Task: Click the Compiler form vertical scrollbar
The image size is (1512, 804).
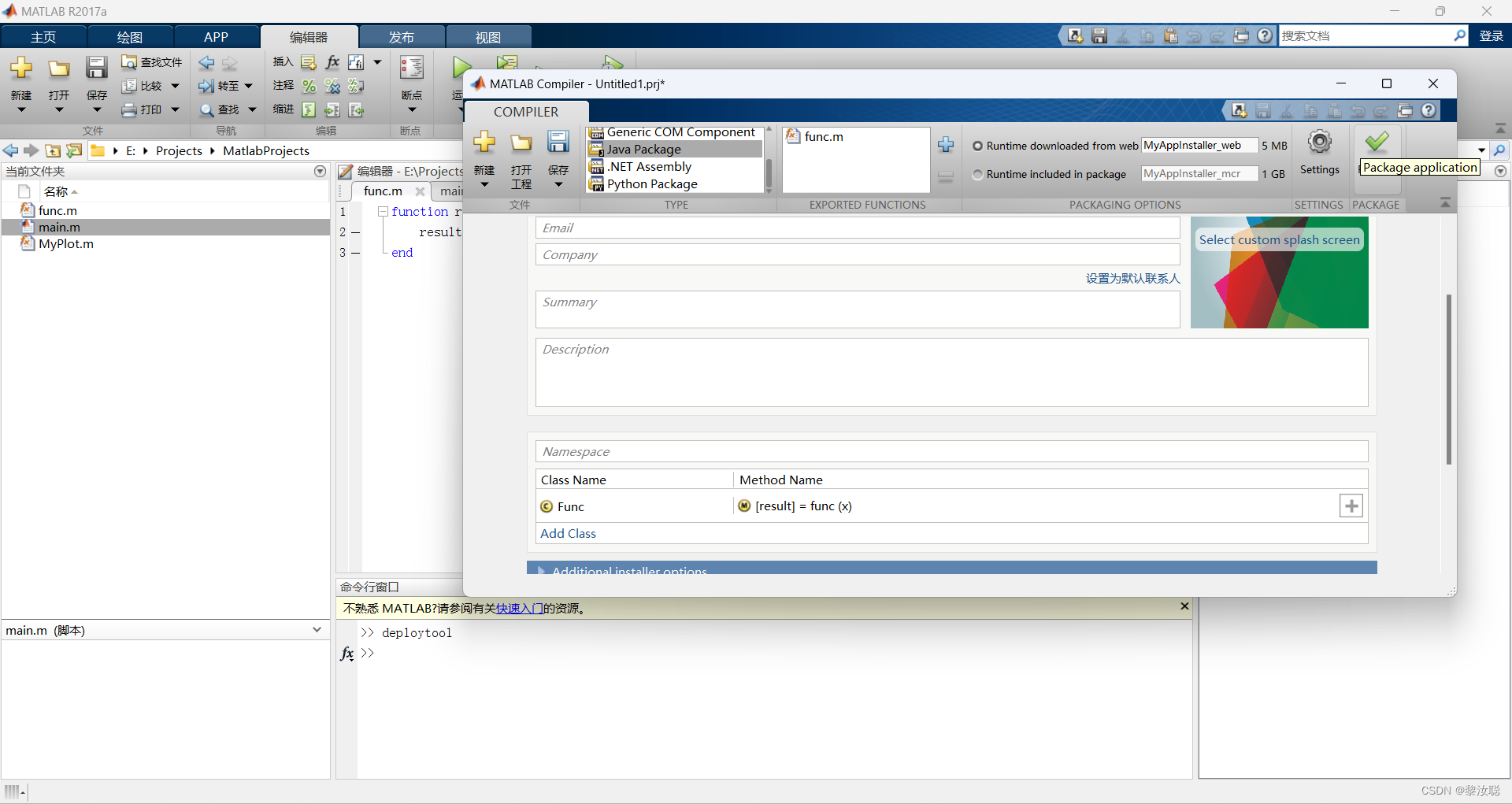Action: coord(1448,379)
